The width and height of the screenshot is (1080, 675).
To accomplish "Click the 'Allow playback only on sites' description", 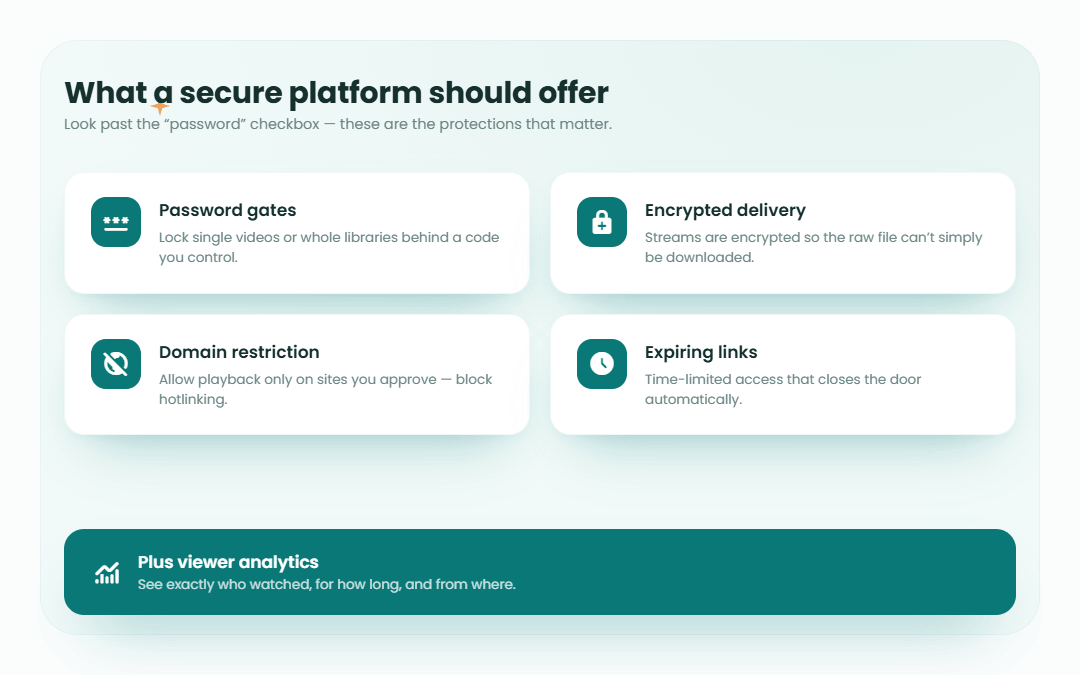I will (325, 389).
